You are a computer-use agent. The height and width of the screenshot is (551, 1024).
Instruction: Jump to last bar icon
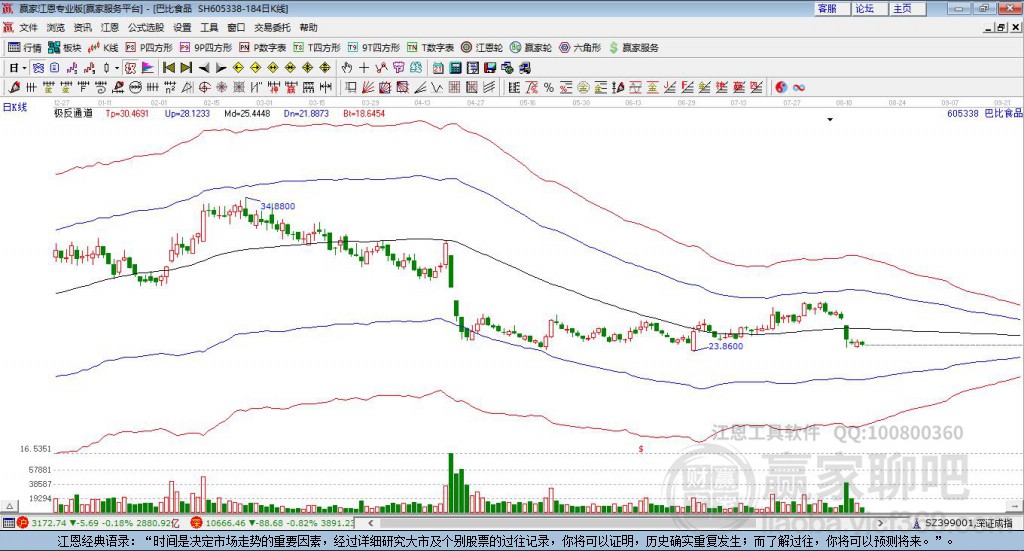point(186,68)
